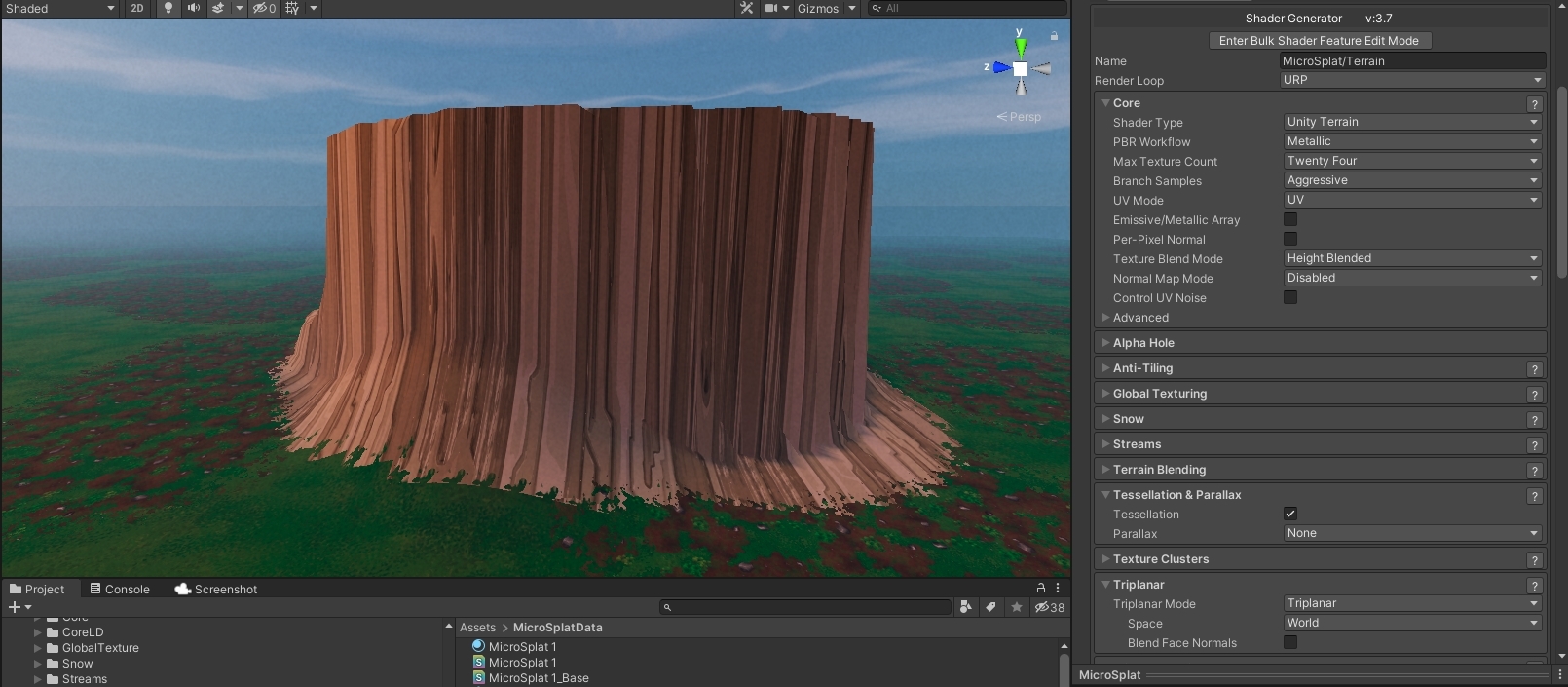Switch to the Console tab
This screenshot has height=687, width=1568.
[x=120, y=590]
